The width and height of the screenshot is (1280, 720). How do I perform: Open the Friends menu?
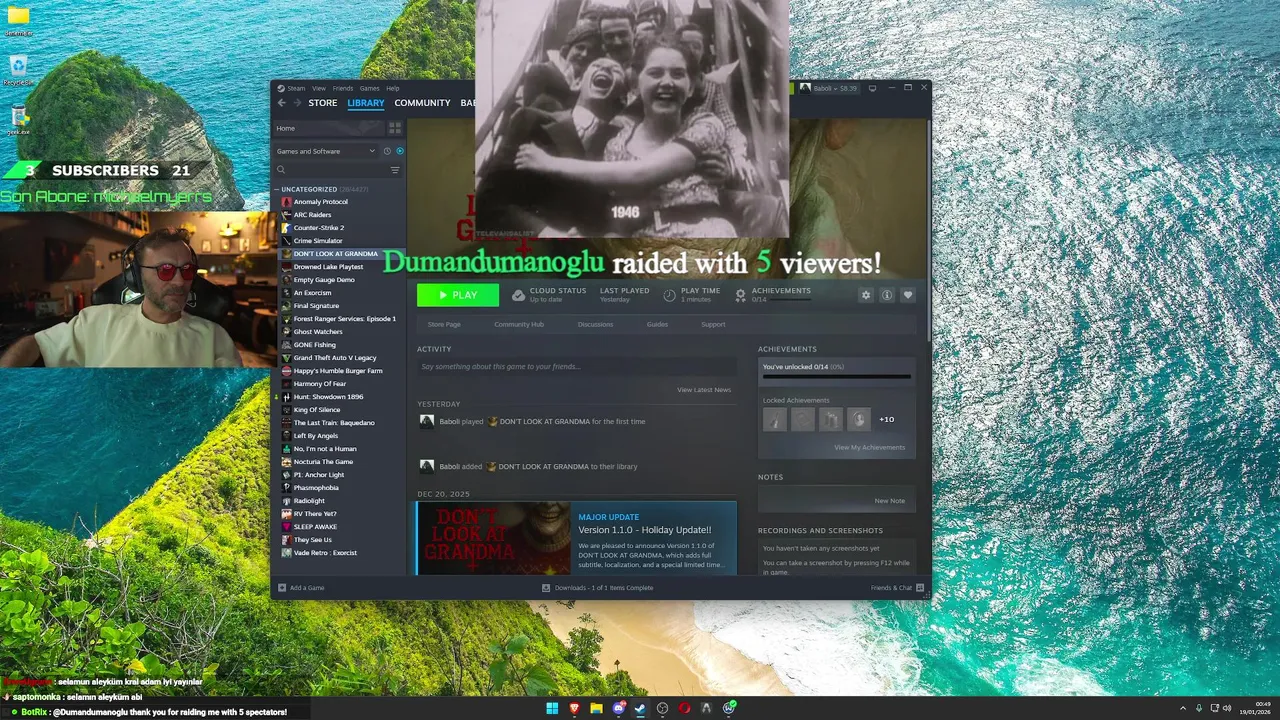(x=343, y=88)
